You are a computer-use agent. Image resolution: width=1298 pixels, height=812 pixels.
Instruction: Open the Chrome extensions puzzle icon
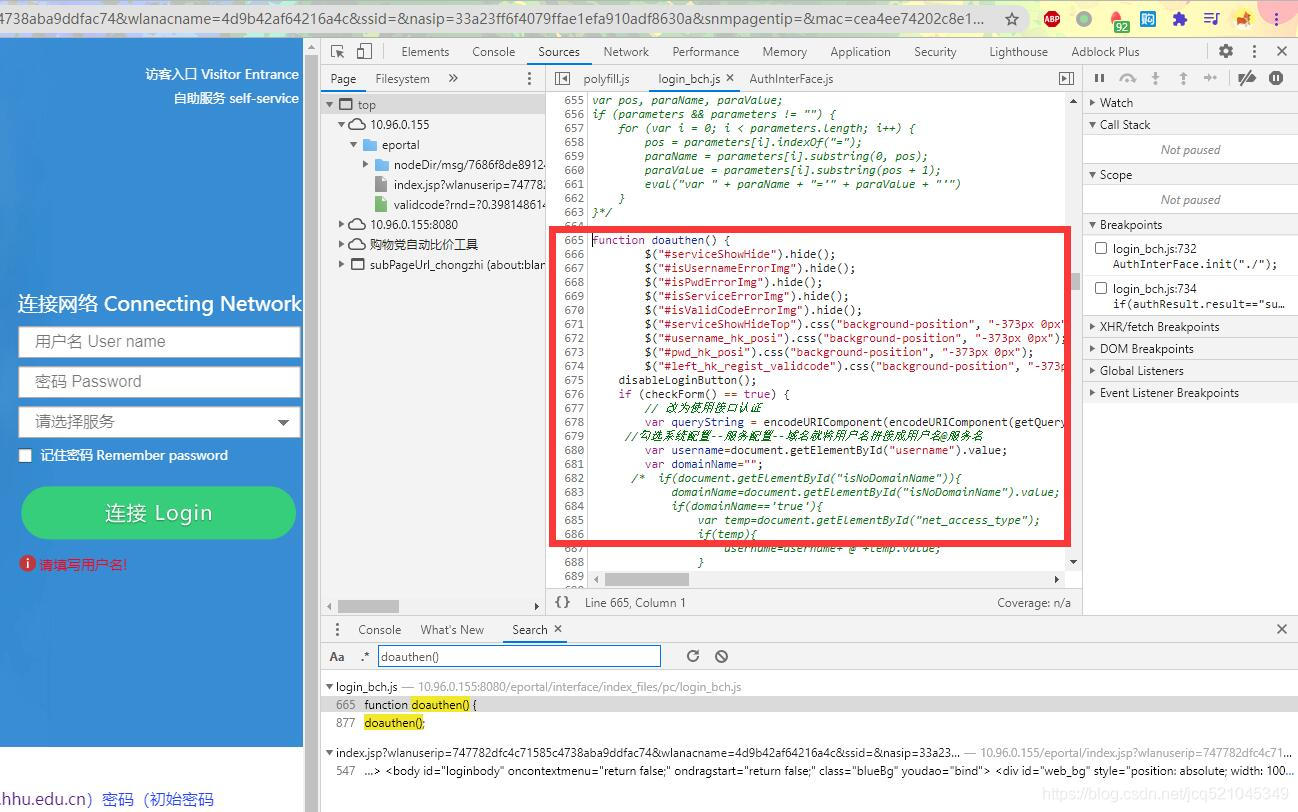point(1180,19)
